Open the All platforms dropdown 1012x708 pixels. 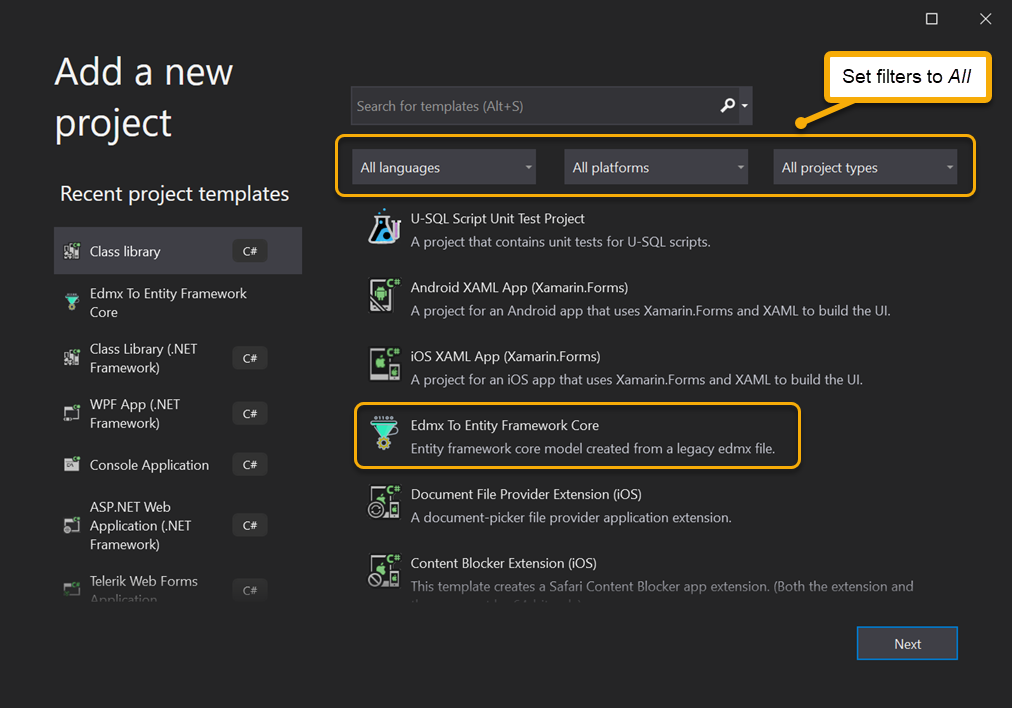(x=656, y=167)
